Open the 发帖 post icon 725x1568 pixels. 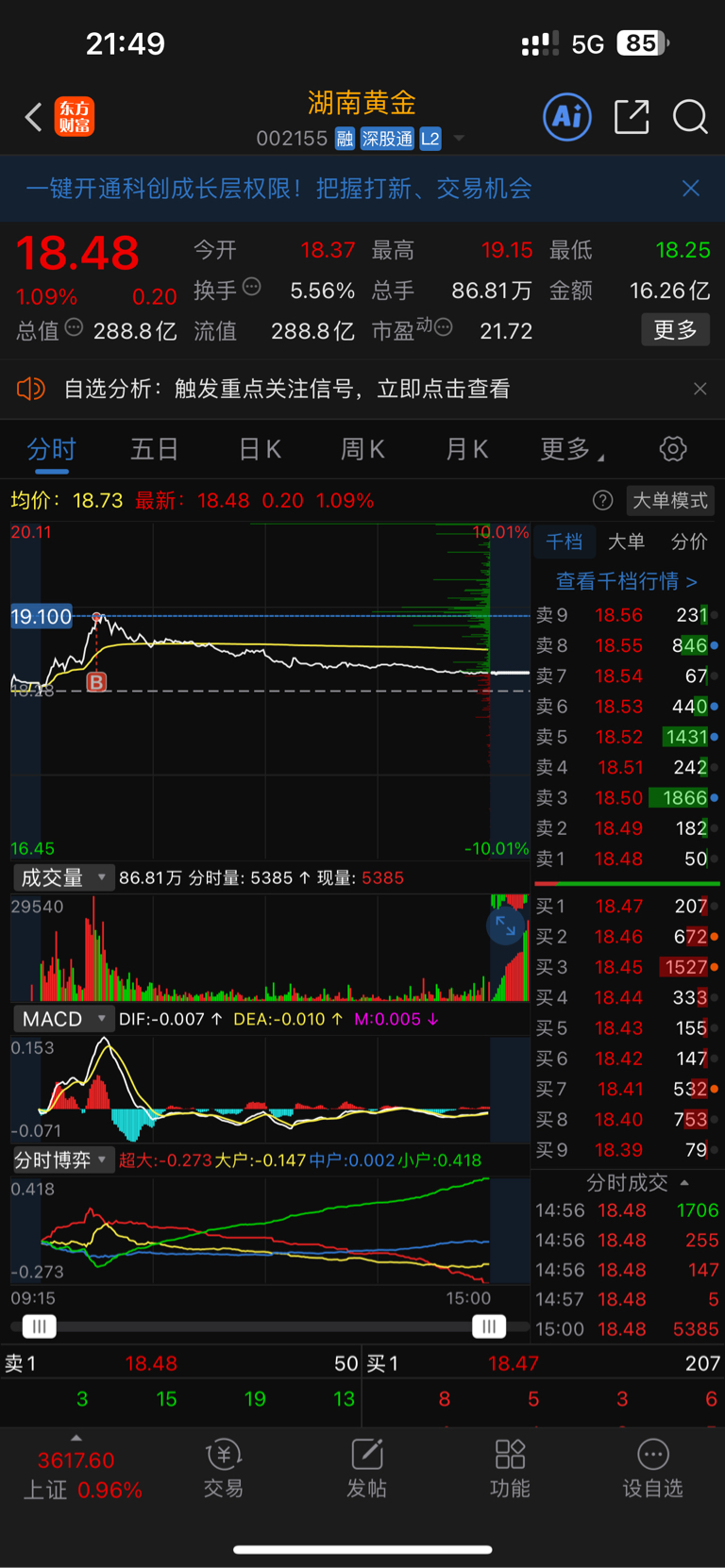click(x=366, y=1469)
